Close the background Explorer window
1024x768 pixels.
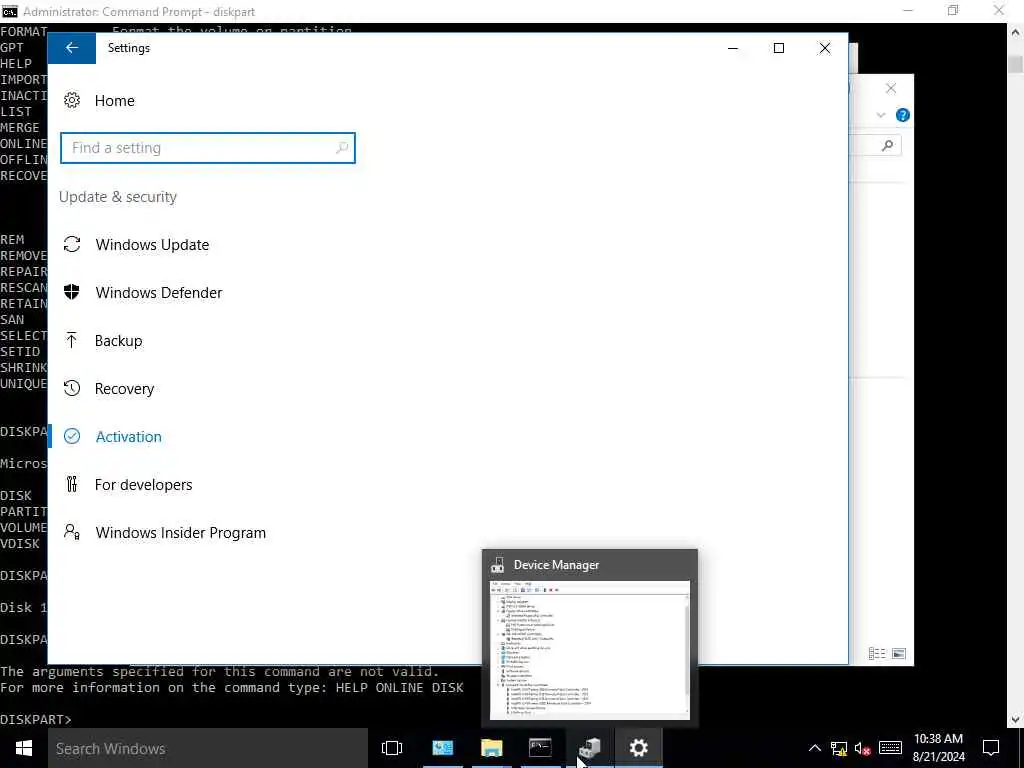click(x=891, y=88)
